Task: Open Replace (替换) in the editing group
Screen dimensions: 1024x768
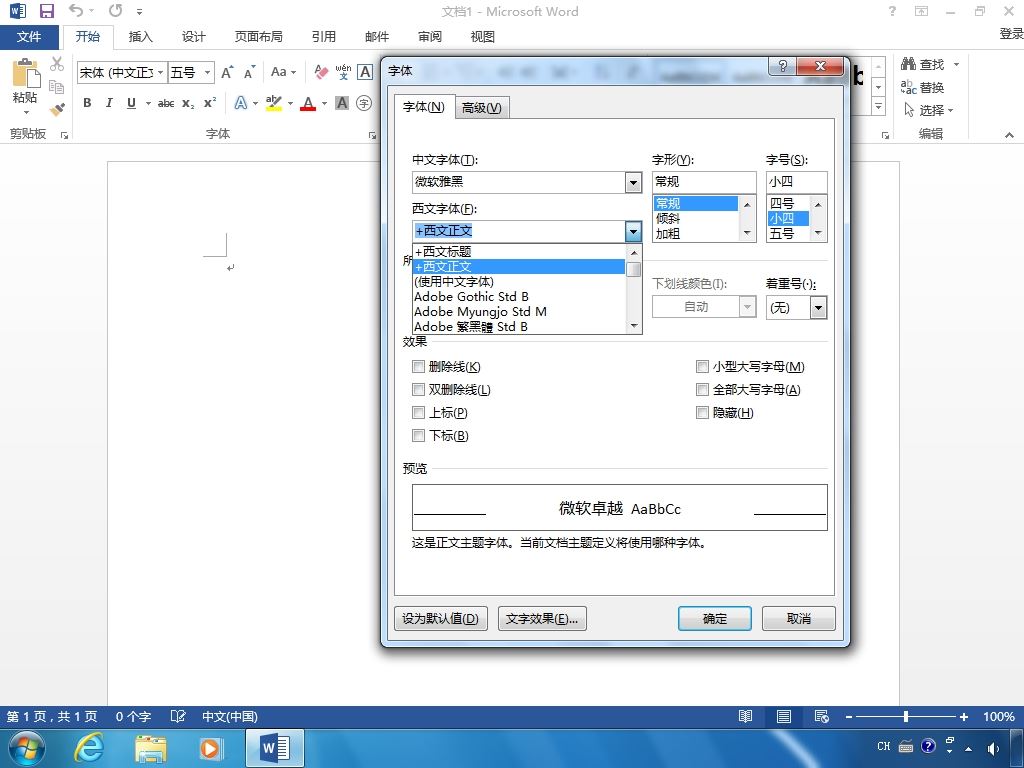Action: coord(923,87)
